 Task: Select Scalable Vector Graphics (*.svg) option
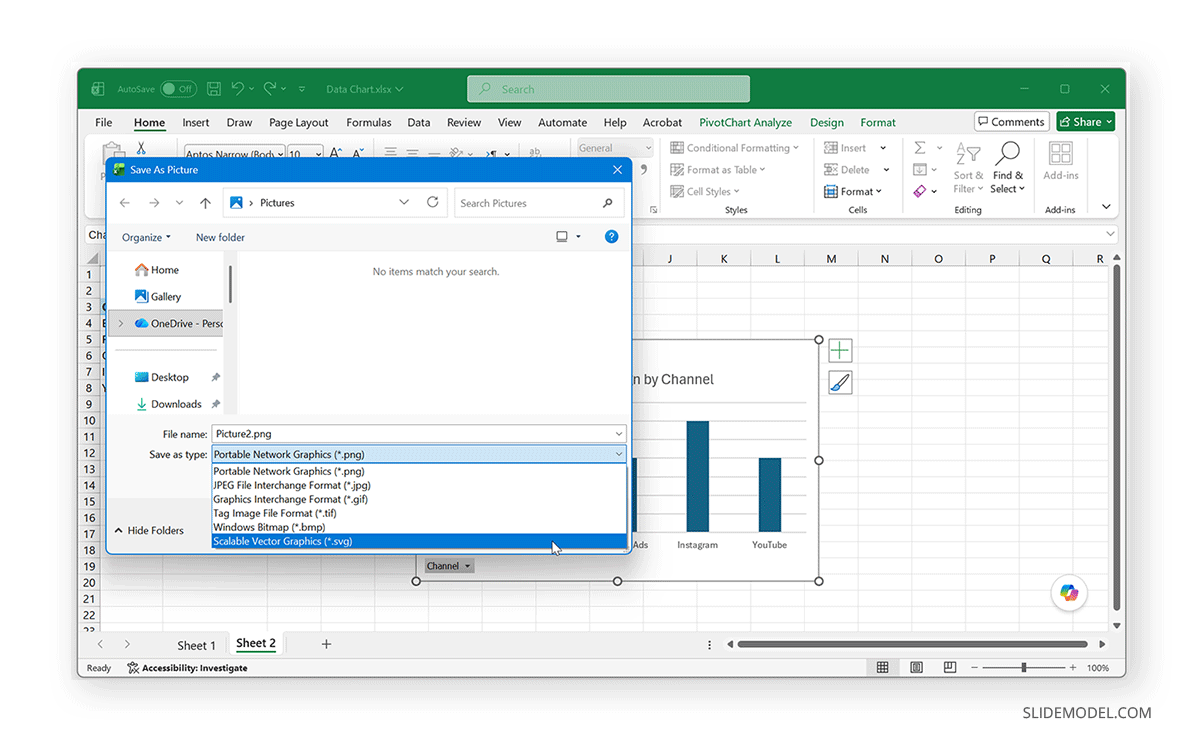(419, 541)
